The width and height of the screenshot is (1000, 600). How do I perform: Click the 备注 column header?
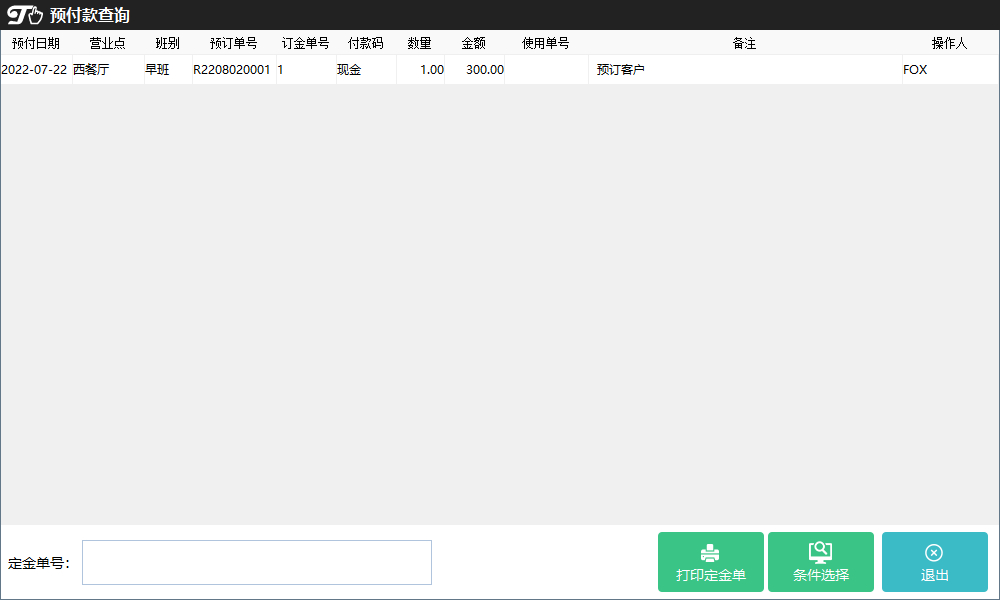[744, 43]
